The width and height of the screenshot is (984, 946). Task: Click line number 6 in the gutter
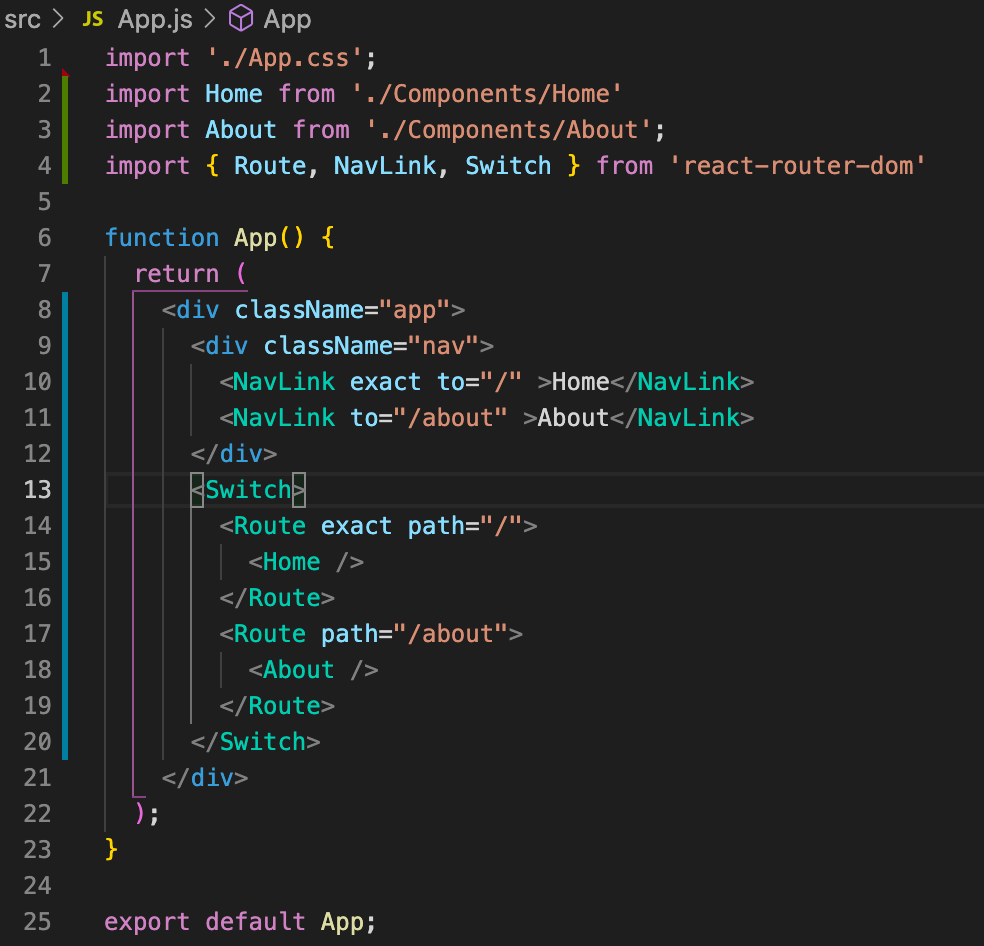[44, 238]
